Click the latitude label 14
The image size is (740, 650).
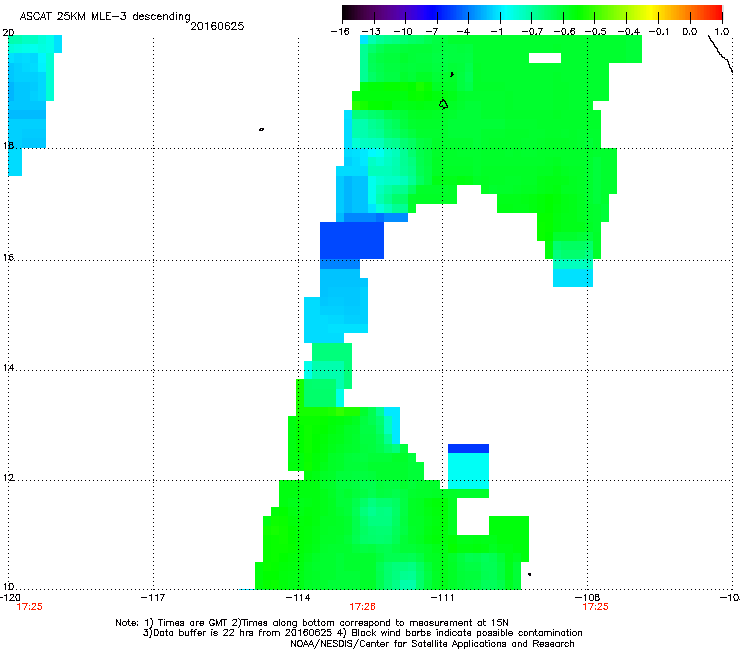(8, 367)
